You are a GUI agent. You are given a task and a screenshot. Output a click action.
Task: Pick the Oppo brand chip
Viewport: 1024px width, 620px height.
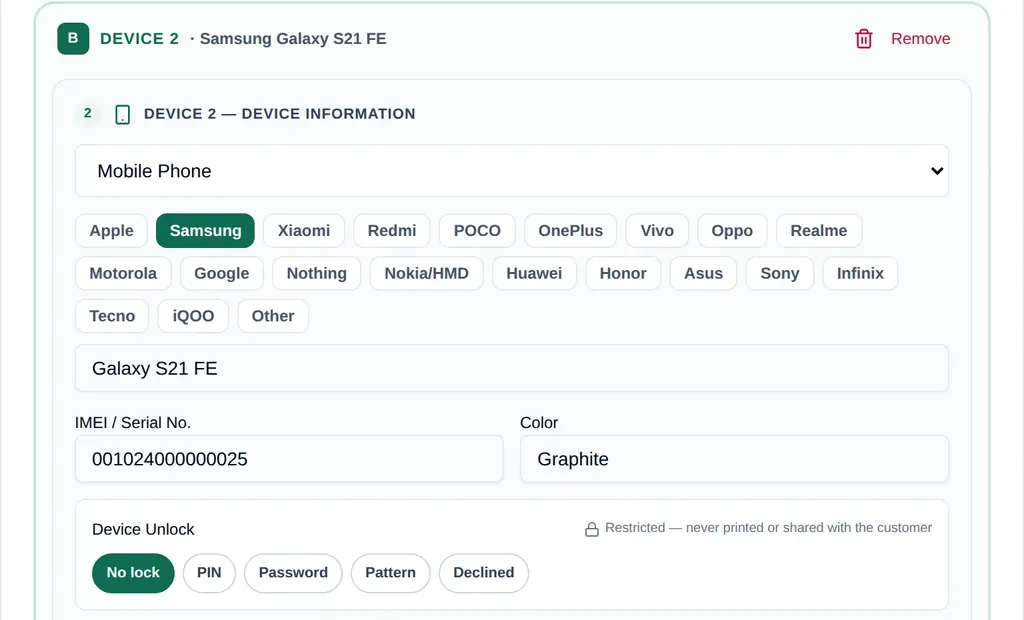[x=732, y=231]
